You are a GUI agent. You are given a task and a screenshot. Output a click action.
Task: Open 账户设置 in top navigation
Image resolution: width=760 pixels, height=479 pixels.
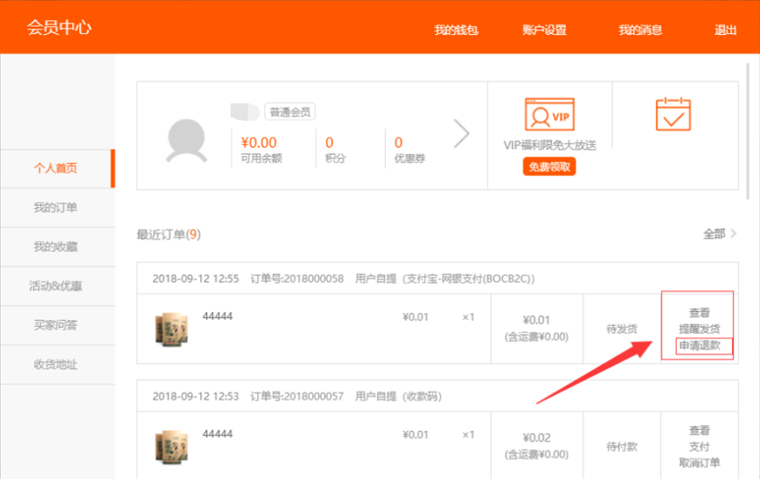pyautogui.click(x=544, y=29)
